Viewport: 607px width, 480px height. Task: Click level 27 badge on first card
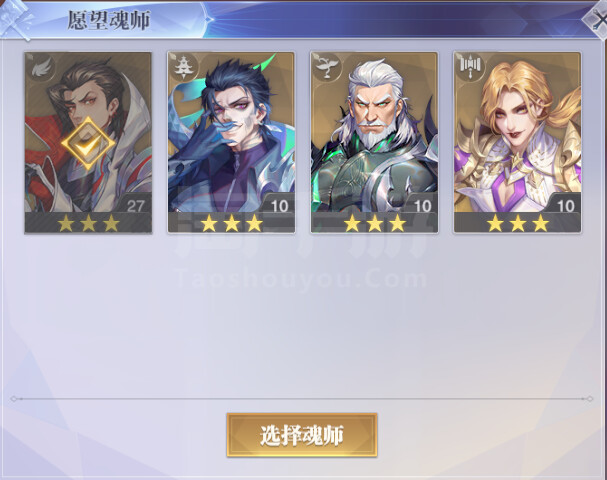pos(136,204)
